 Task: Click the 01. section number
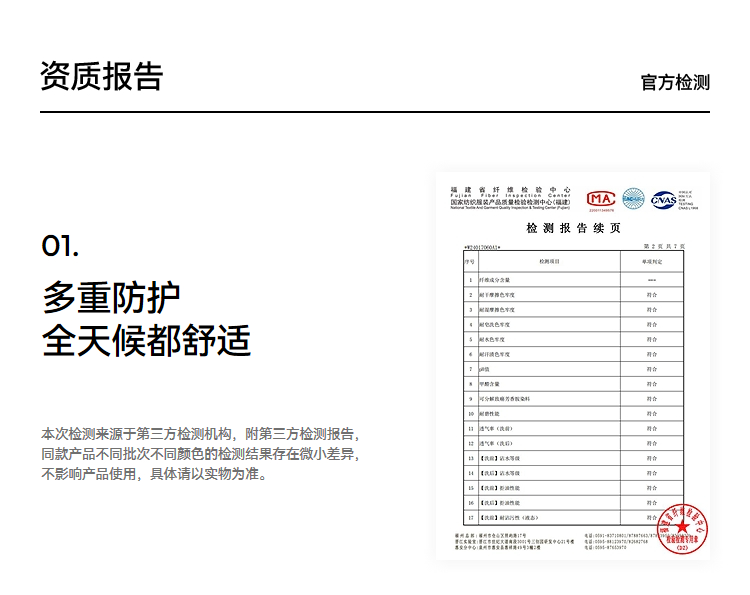click(60, 246)
